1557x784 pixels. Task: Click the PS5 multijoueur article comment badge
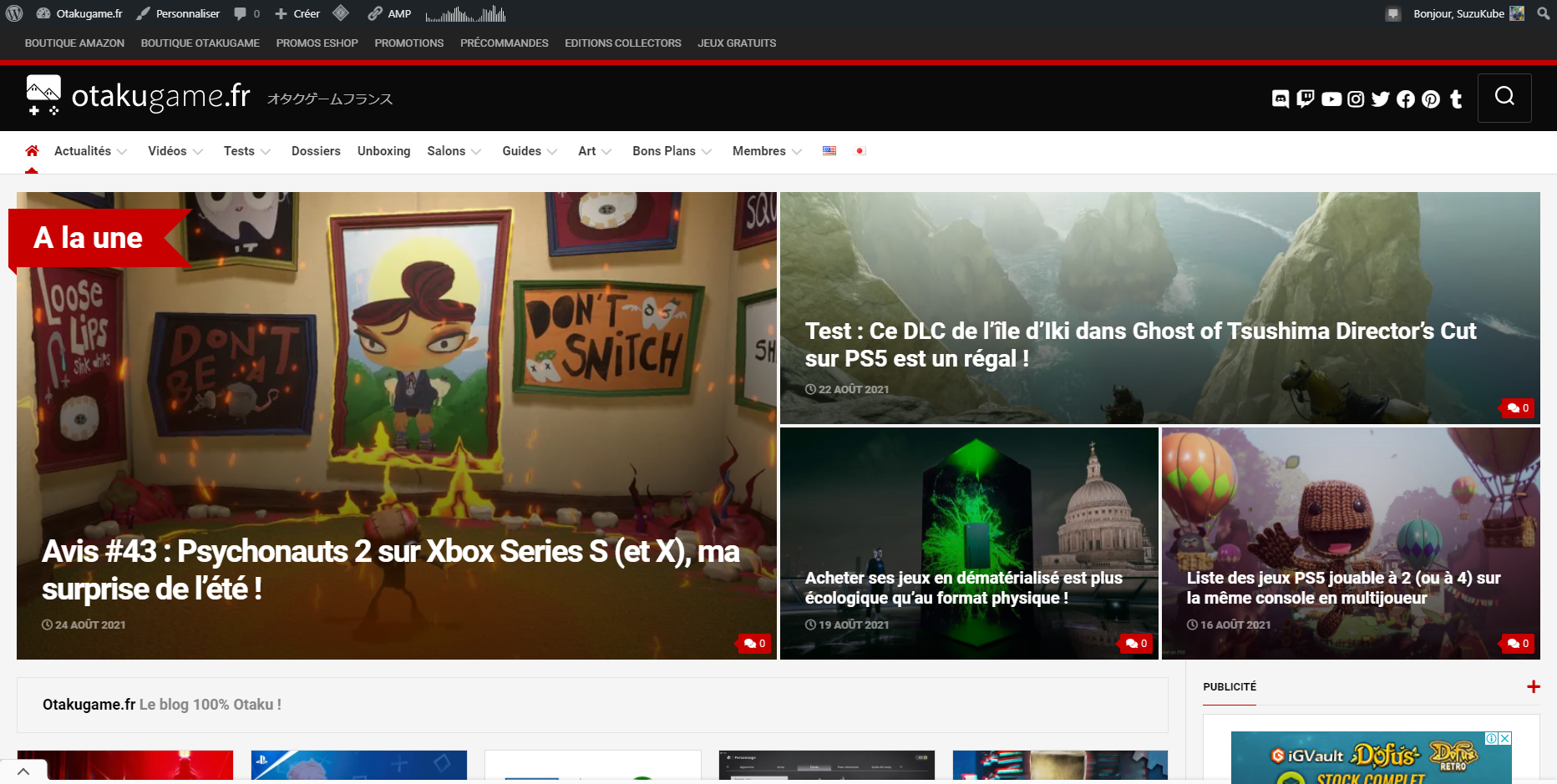pyautogui.click(x=1518, y=644)
